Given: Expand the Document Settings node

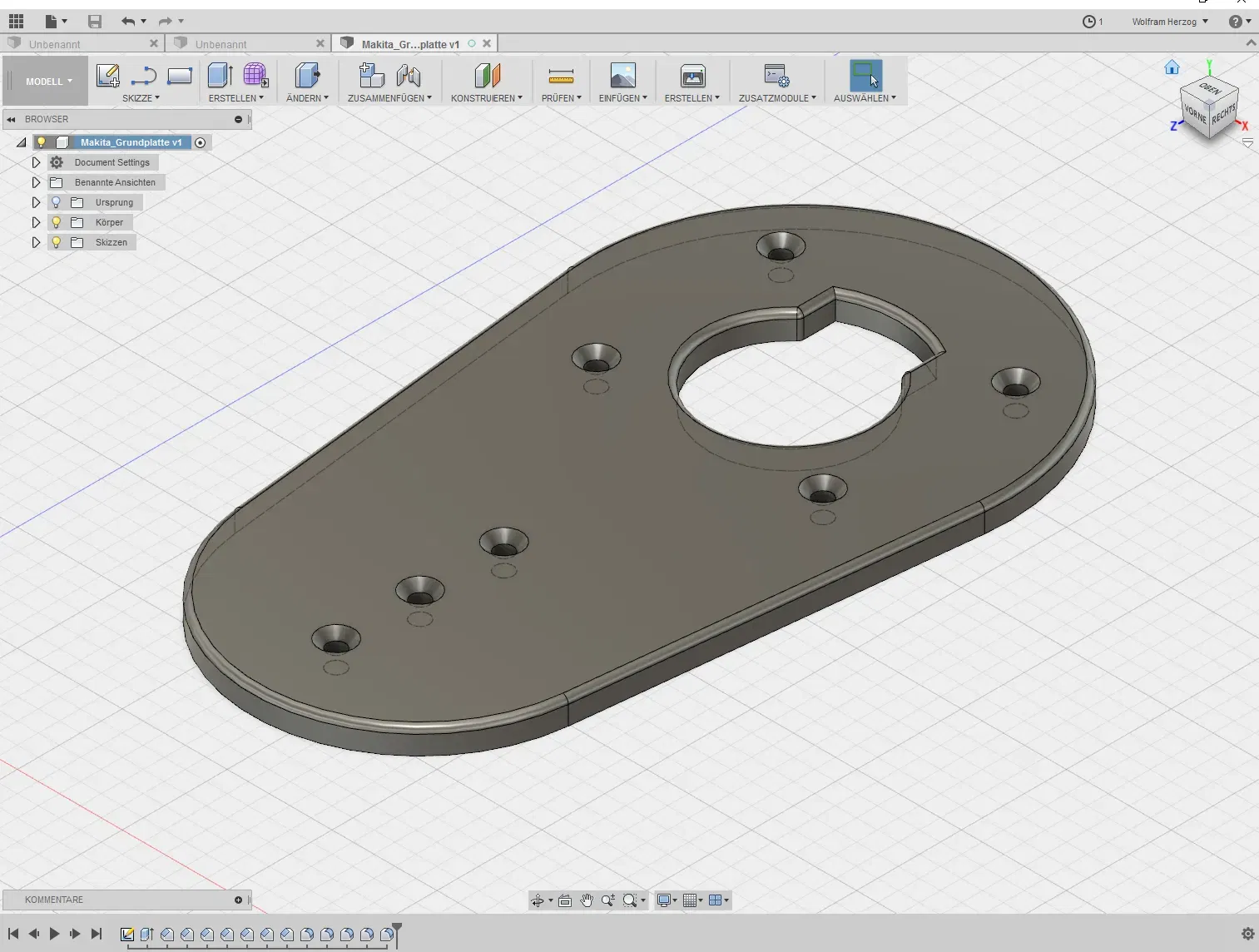Looking at the screenshot, I should pos(36,162).
